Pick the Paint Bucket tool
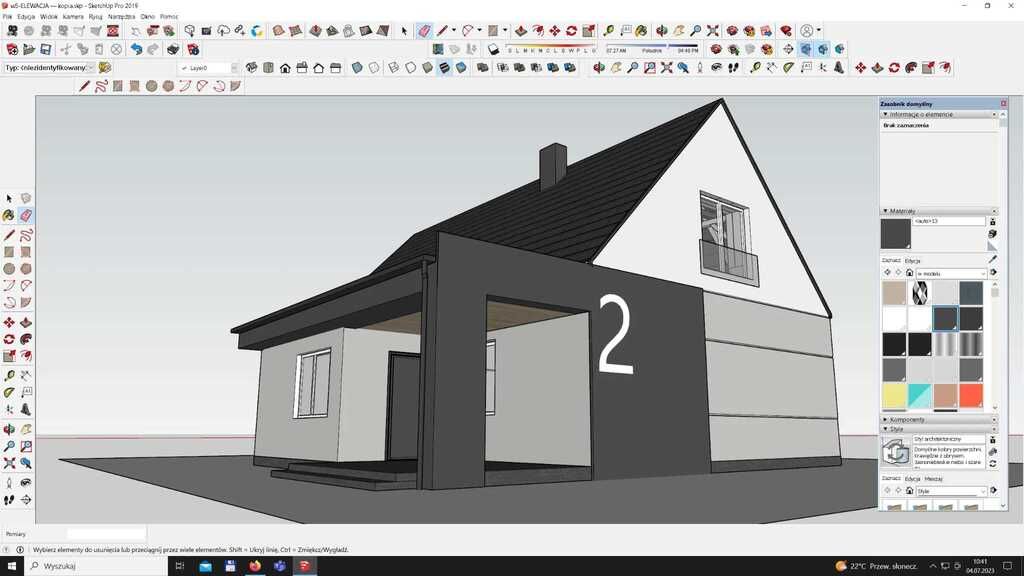Viewport: 1024px width, 576px height. pos(9,215)
